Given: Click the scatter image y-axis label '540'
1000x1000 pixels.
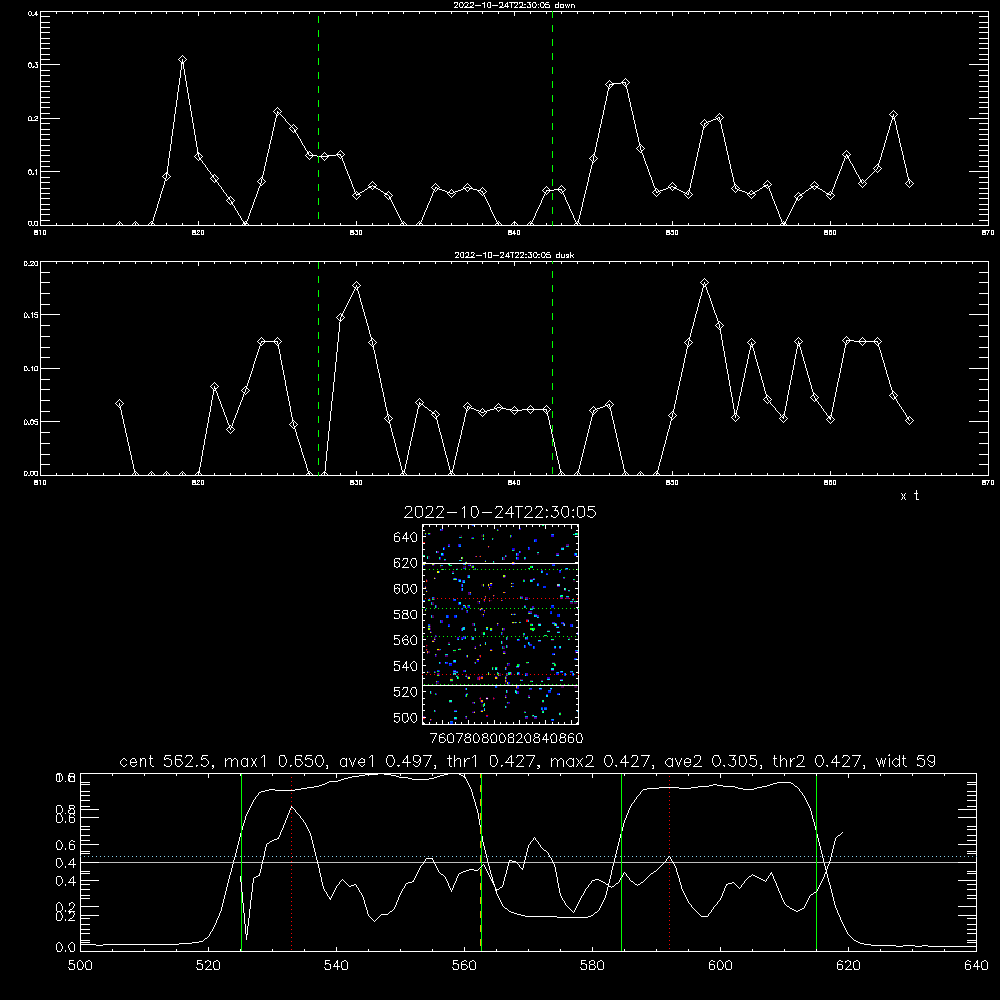Looking at the screenshot, I should (x=406, y=666).
